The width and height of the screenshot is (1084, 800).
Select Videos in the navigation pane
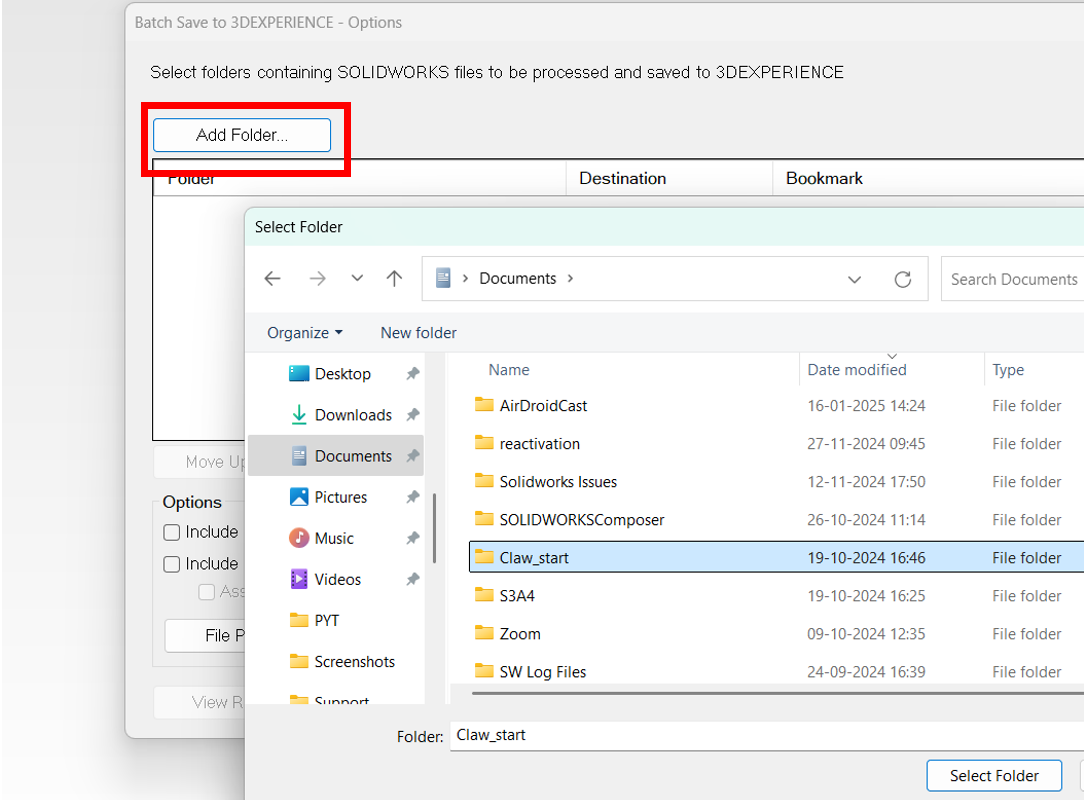tap(337, 579)
